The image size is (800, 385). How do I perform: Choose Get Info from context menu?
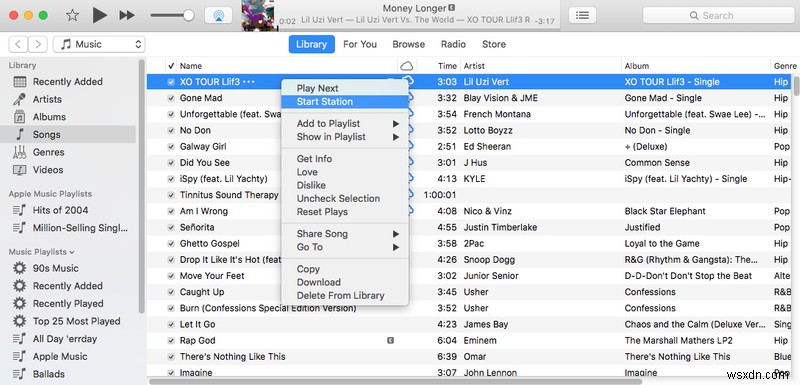345,159
